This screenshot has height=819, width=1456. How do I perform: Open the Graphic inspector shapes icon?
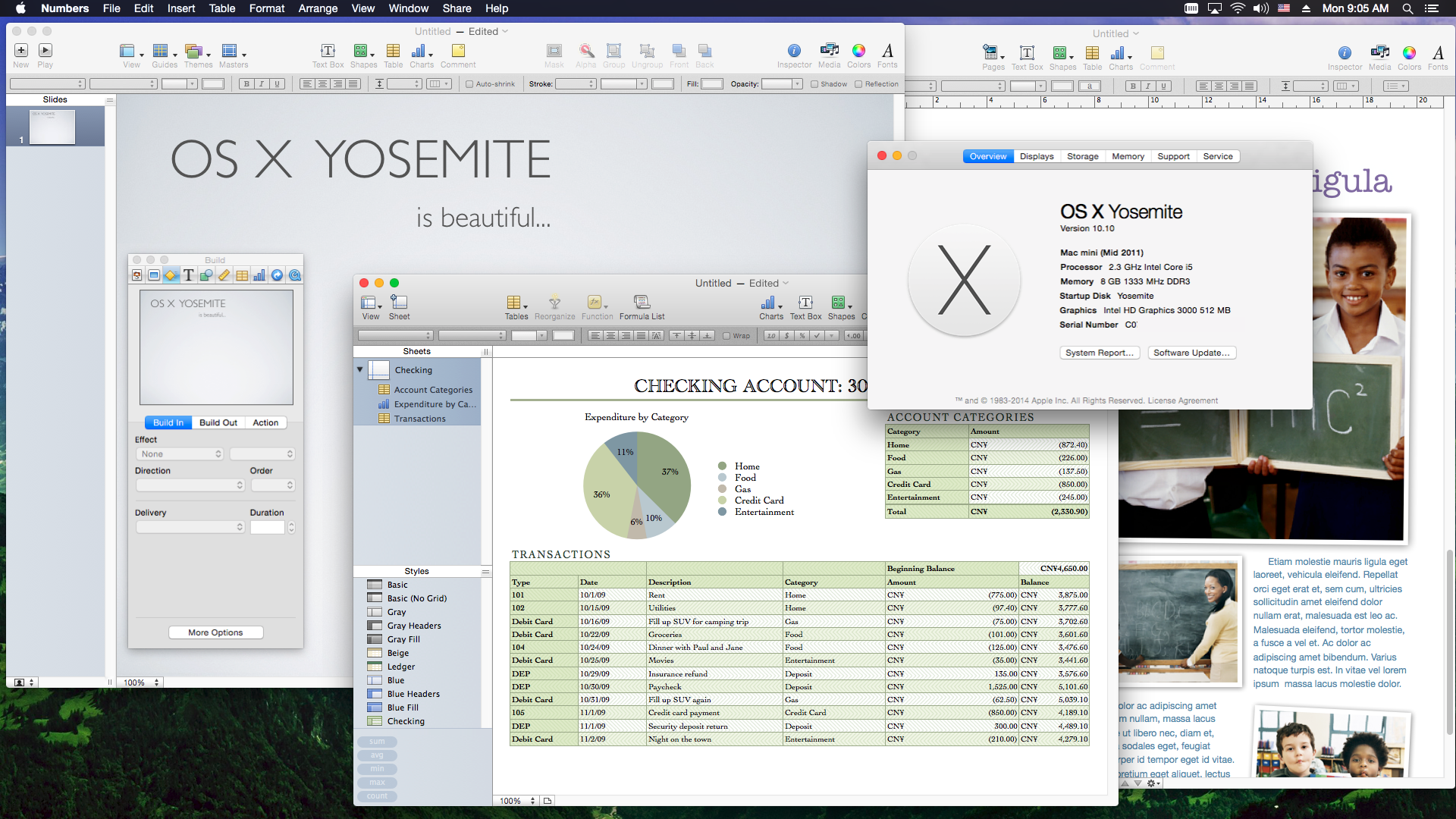[x=206, y=275]
